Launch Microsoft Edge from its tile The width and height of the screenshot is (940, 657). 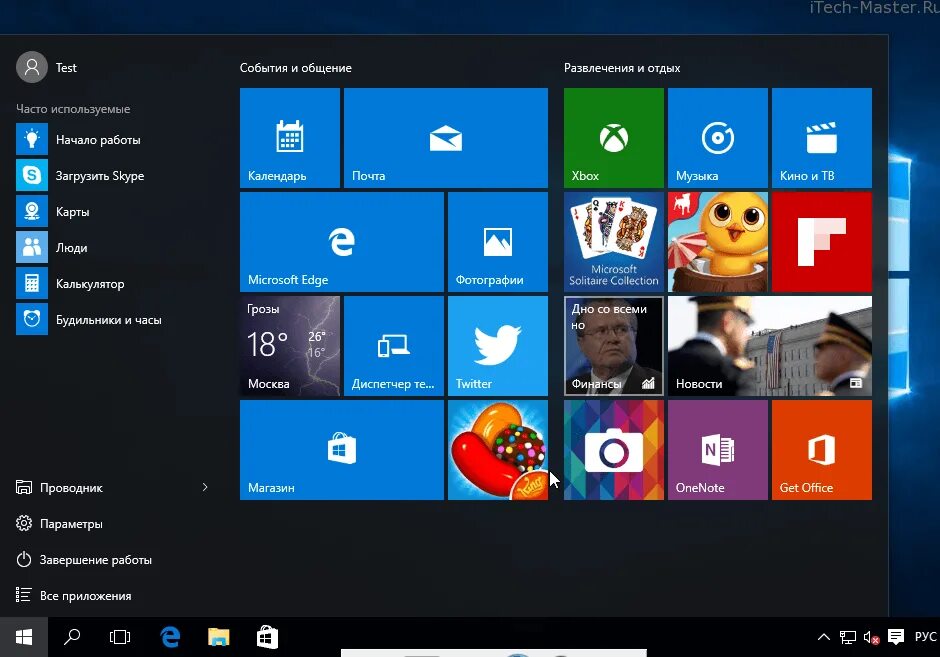pyautogui.click(x=341, y=241)
